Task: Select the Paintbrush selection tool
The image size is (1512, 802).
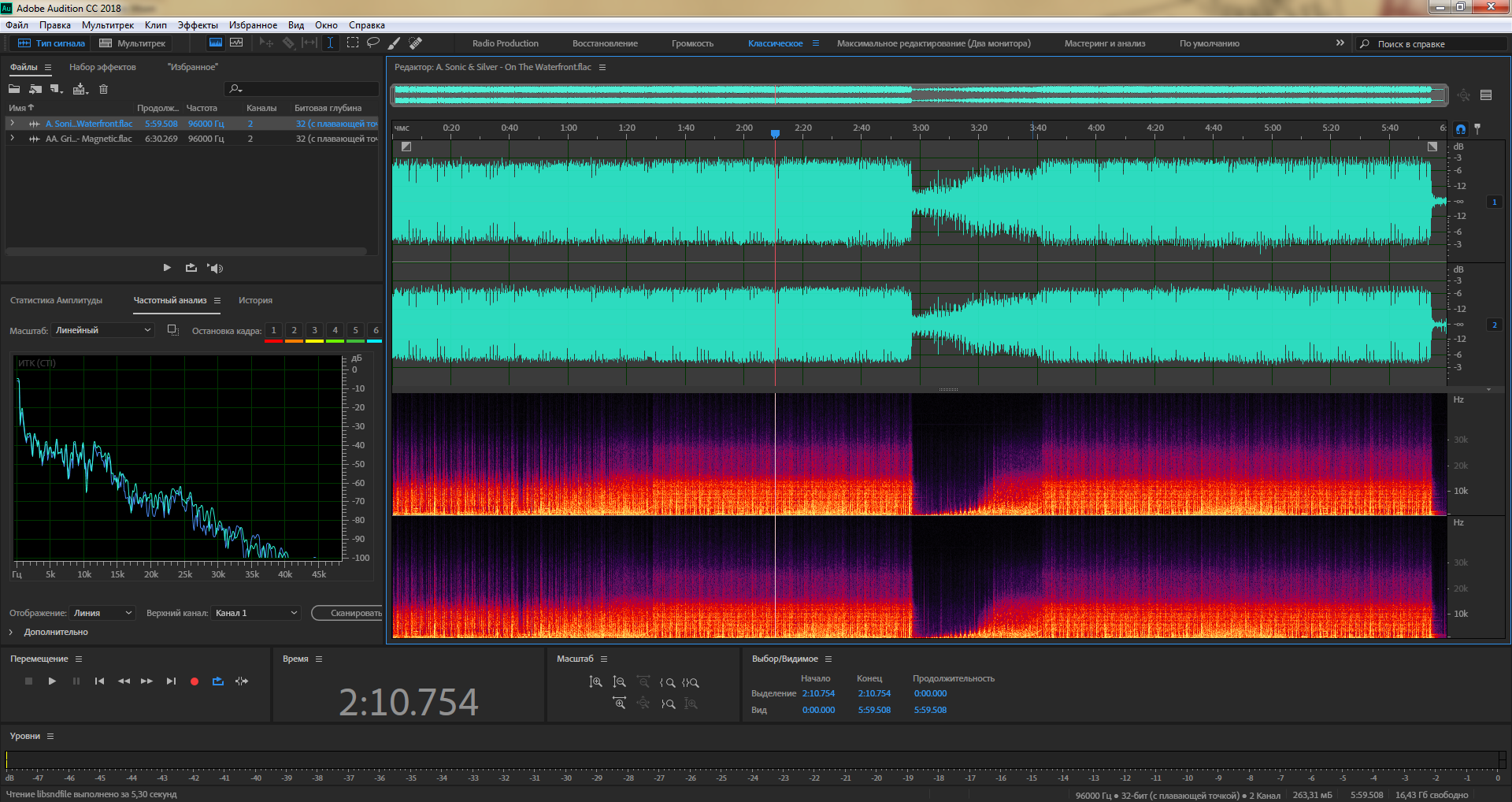Action: click(x=395, y=43)
